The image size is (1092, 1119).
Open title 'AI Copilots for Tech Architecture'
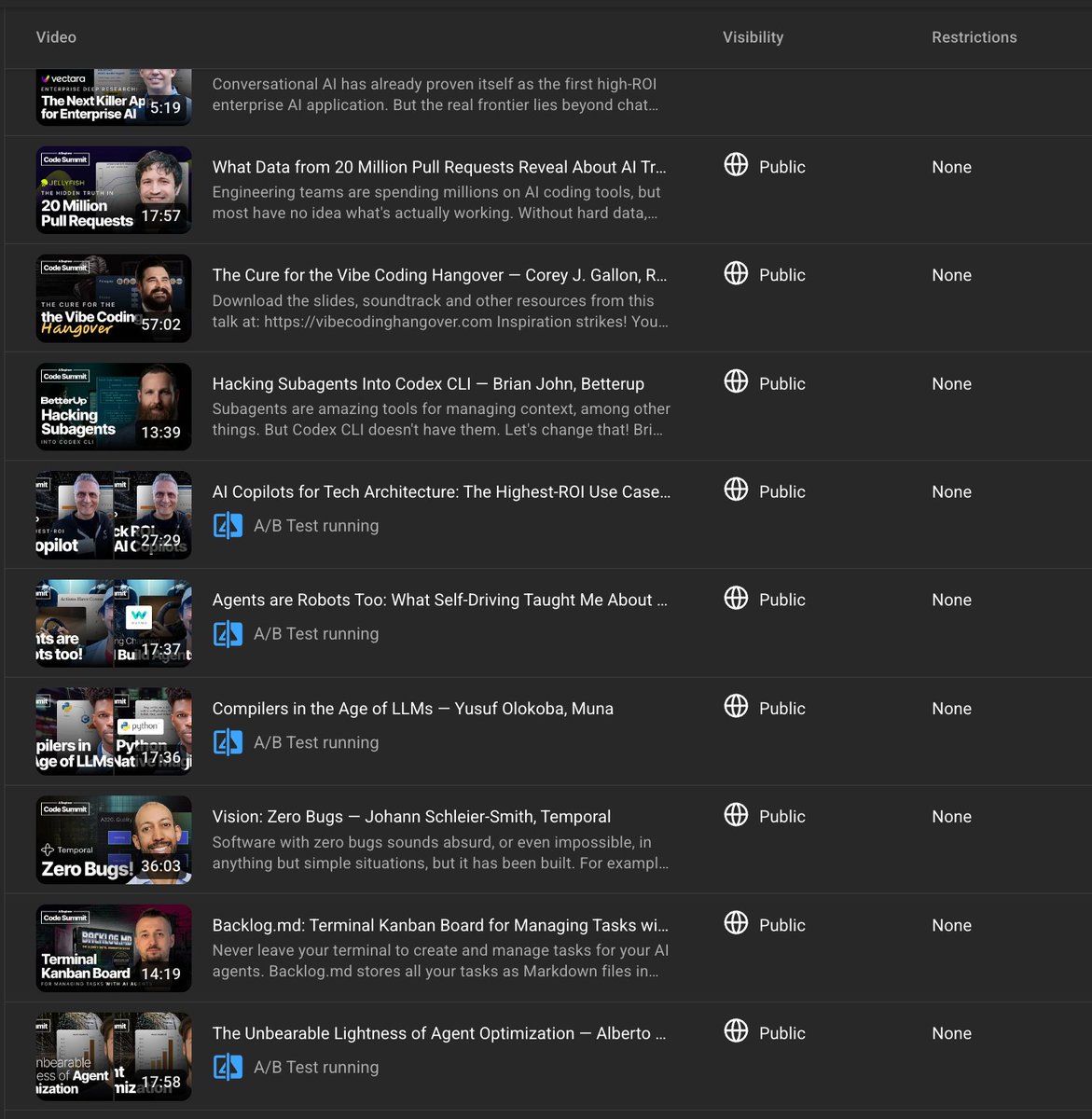(x=441, y=491)
